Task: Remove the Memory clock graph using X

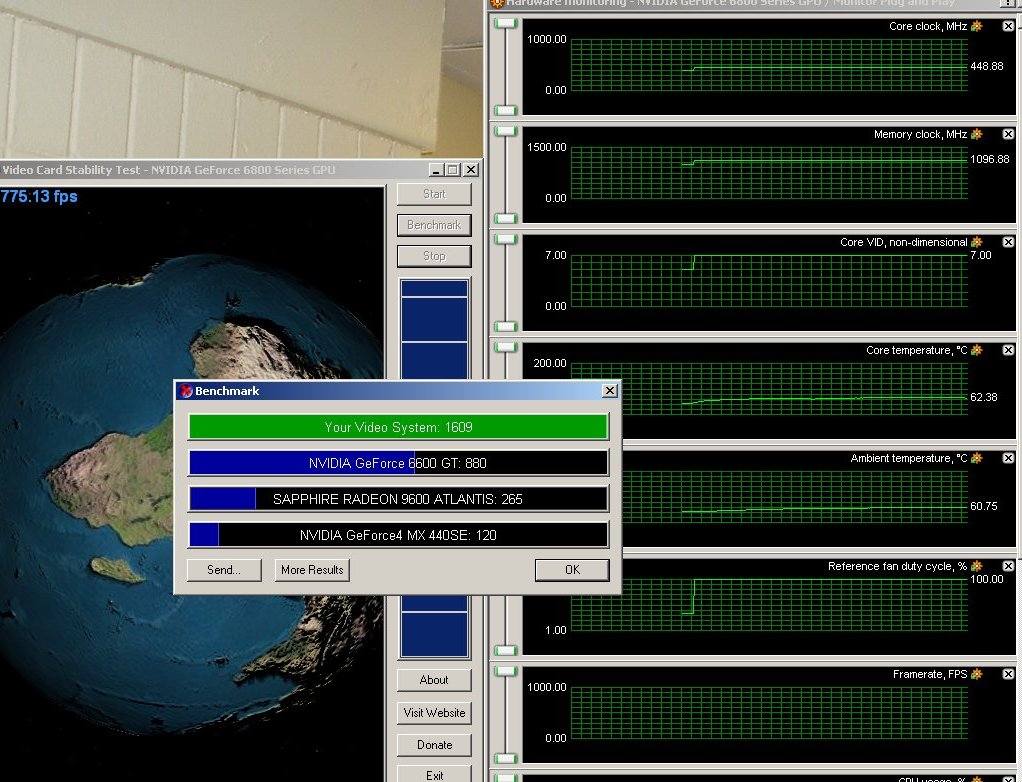Action: coord(1008,134)
